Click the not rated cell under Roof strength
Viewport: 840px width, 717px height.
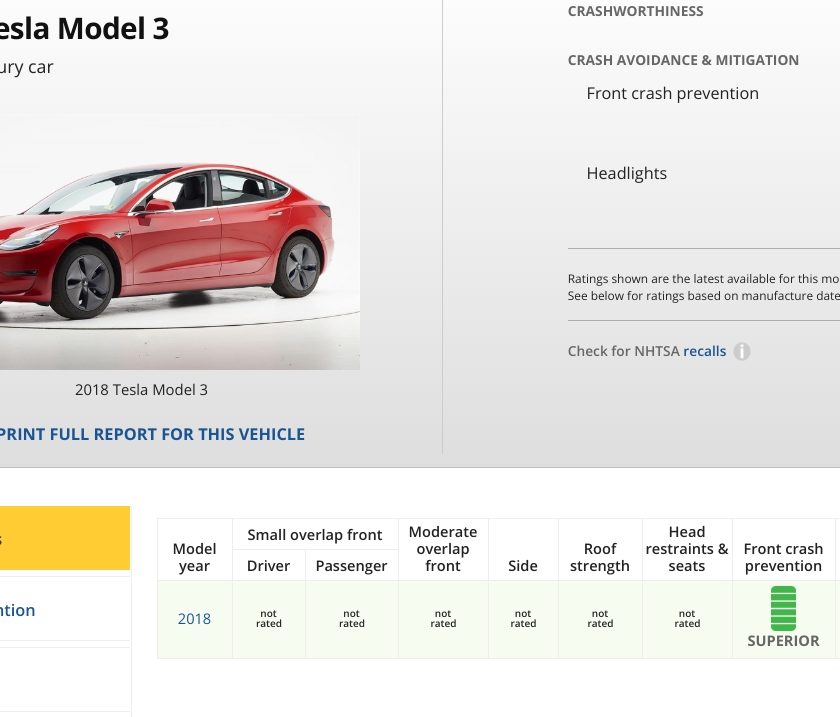click(600, 619)
